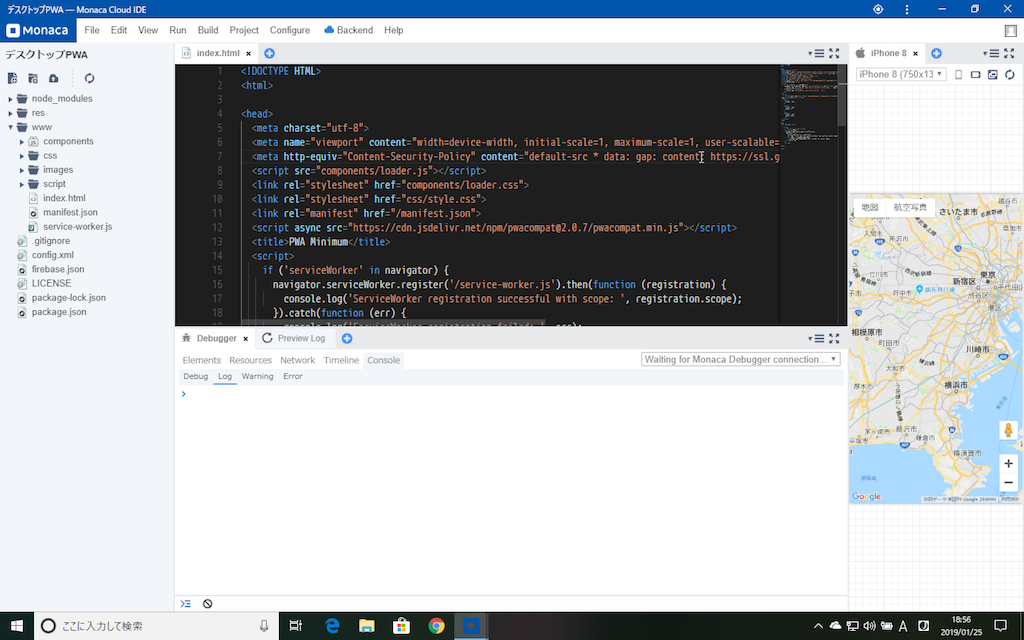This screenshot has width=1024, height=640.
Task: Add a new previewer tab next to iPhone 8
Action: tap(936, 54)
